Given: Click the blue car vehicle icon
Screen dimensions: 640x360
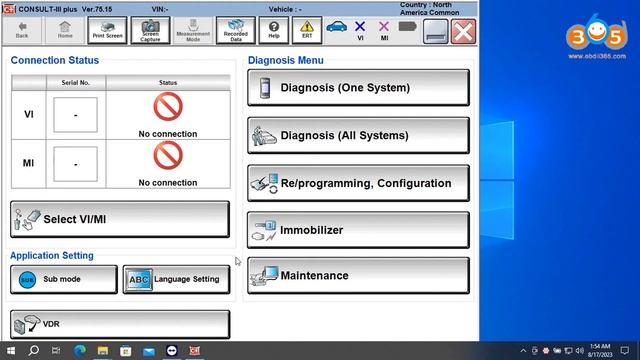Looking at the screenshot, I should pos(337,27).
